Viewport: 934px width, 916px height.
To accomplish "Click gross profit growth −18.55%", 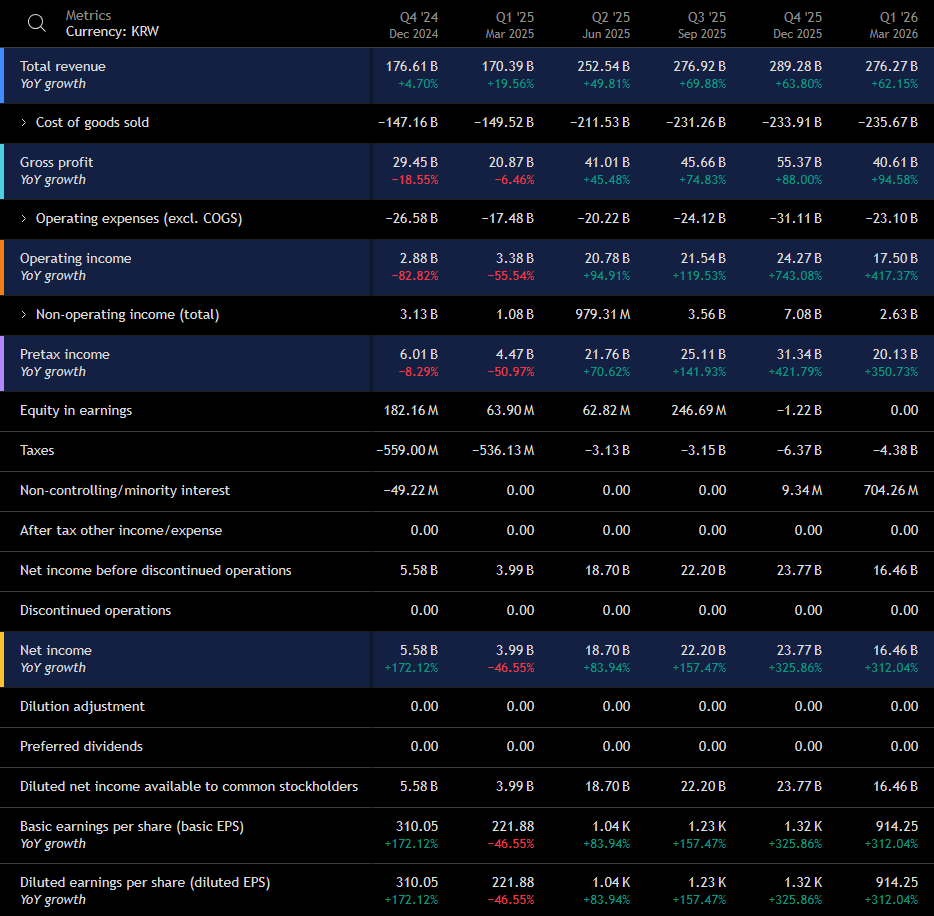I will pyautogui.click(x=415, y=180).
